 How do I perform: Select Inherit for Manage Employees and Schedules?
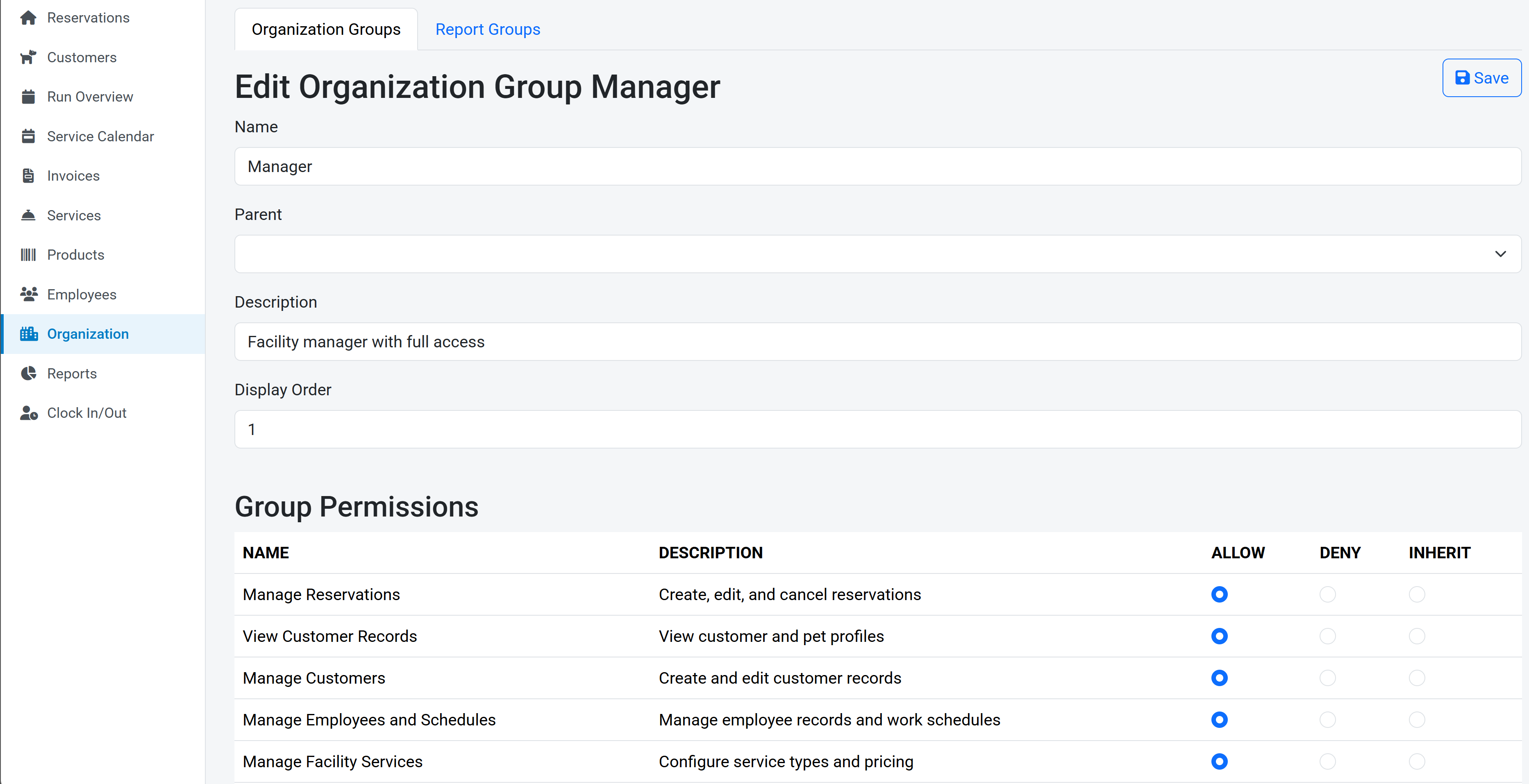tap(1417, 719)
